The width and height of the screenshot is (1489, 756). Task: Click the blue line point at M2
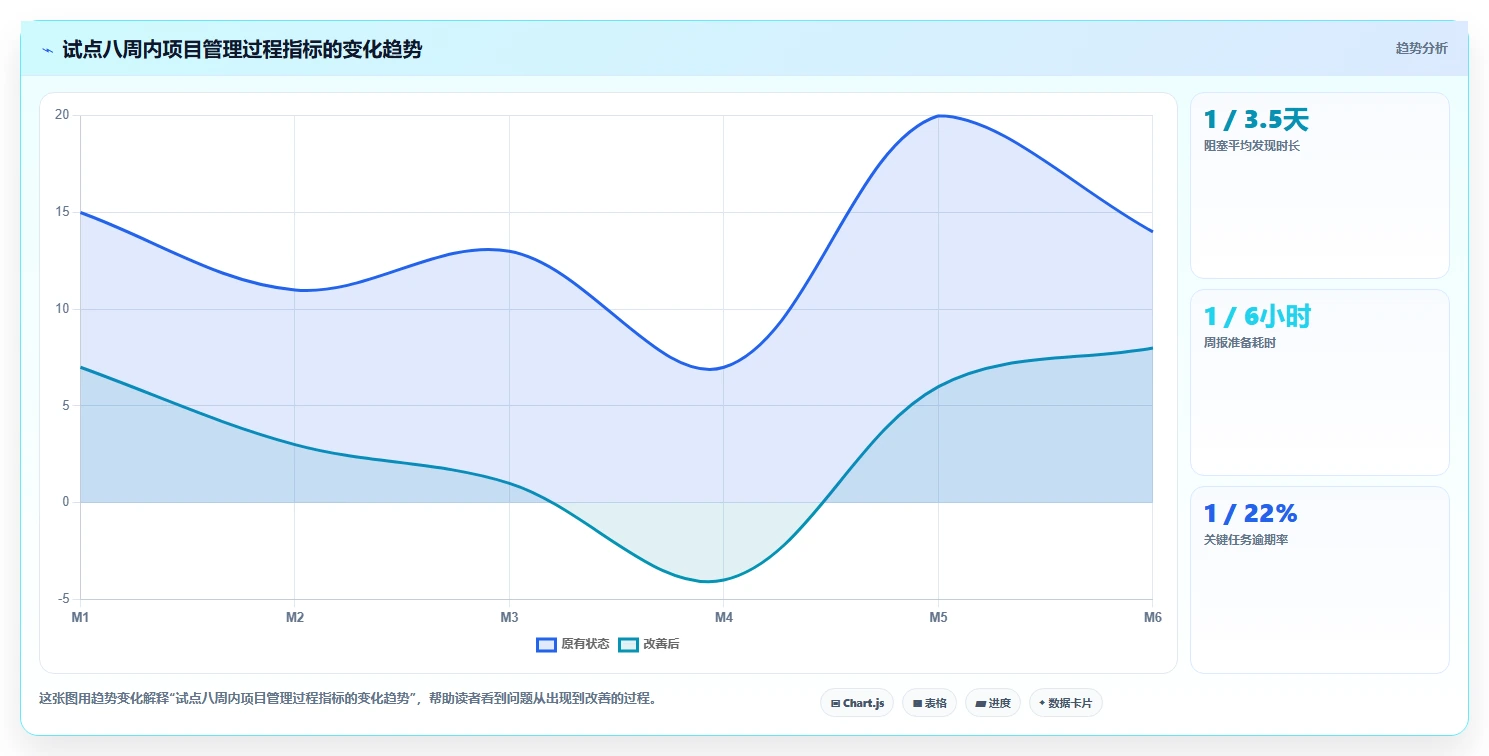click(295, 290)
